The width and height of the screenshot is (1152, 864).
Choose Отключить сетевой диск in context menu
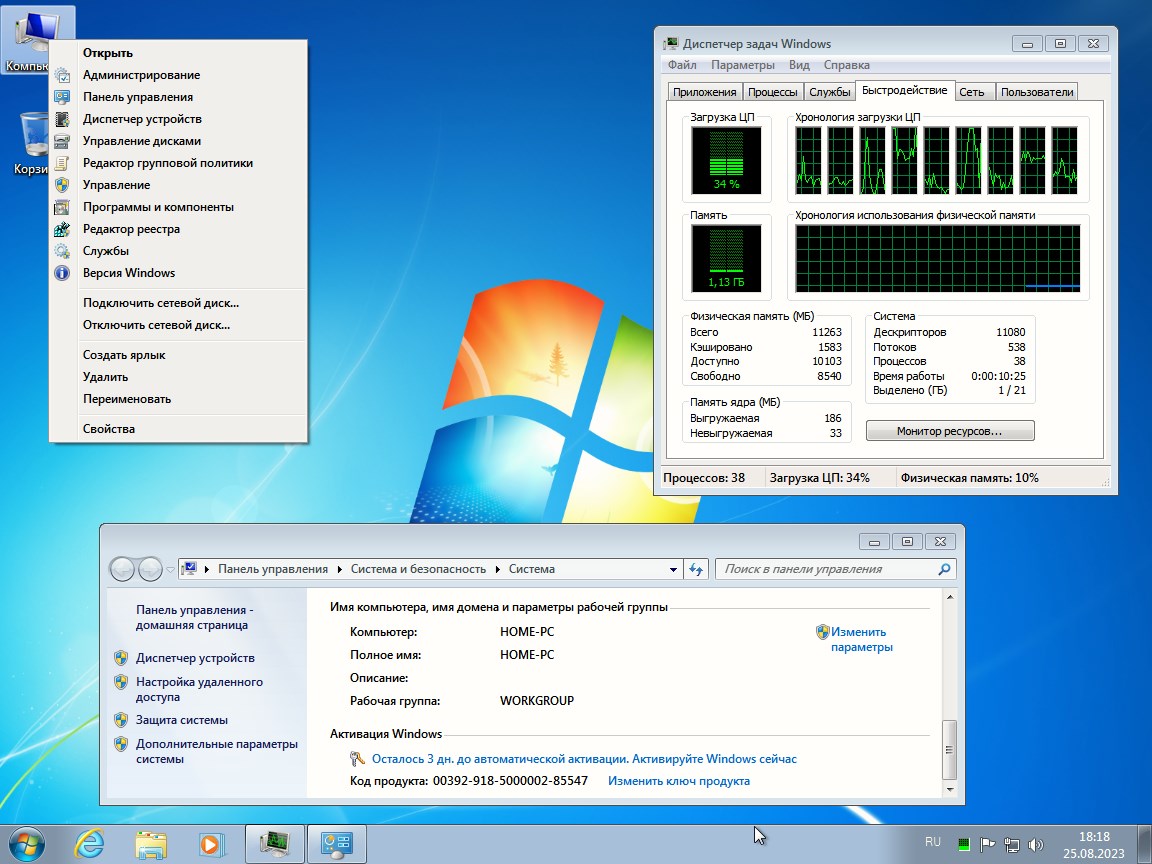(179, 325)
